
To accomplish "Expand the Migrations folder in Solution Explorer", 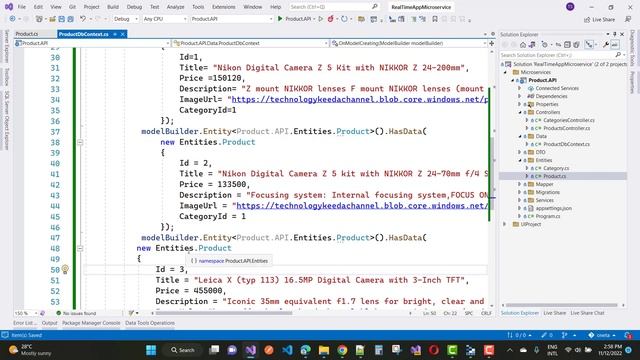I will pos(520,192).
